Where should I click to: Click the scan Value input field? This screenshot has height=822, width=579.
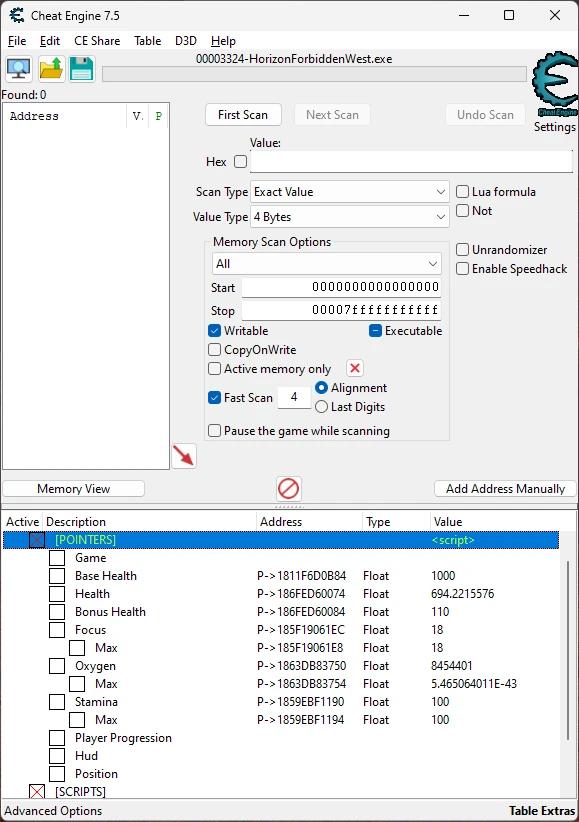click(x=411, y=161)
